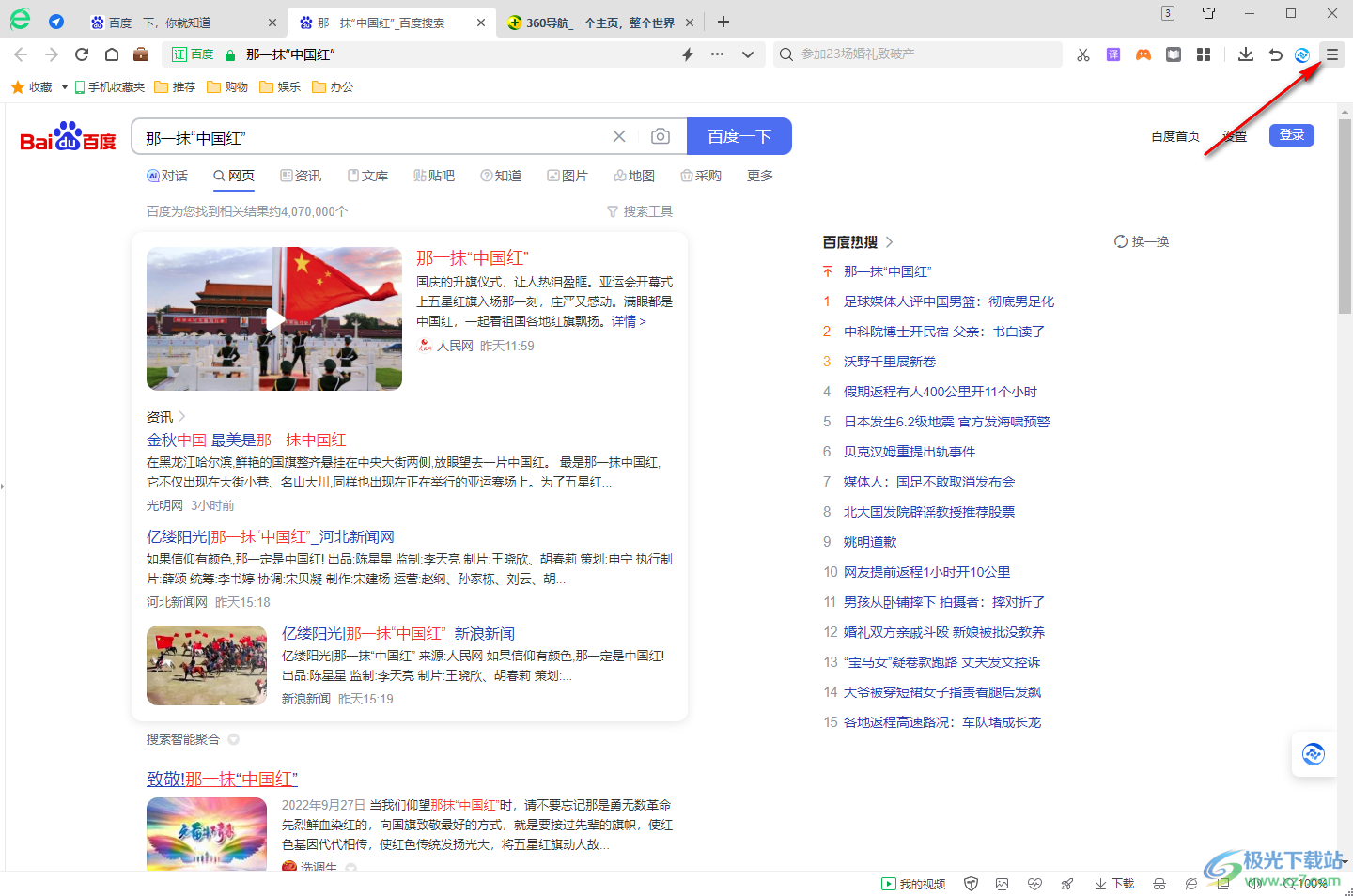Open 亿缕阳光 河北新闻网 result link
This screenshot has width=1353, height=896.
pos(271,536)
